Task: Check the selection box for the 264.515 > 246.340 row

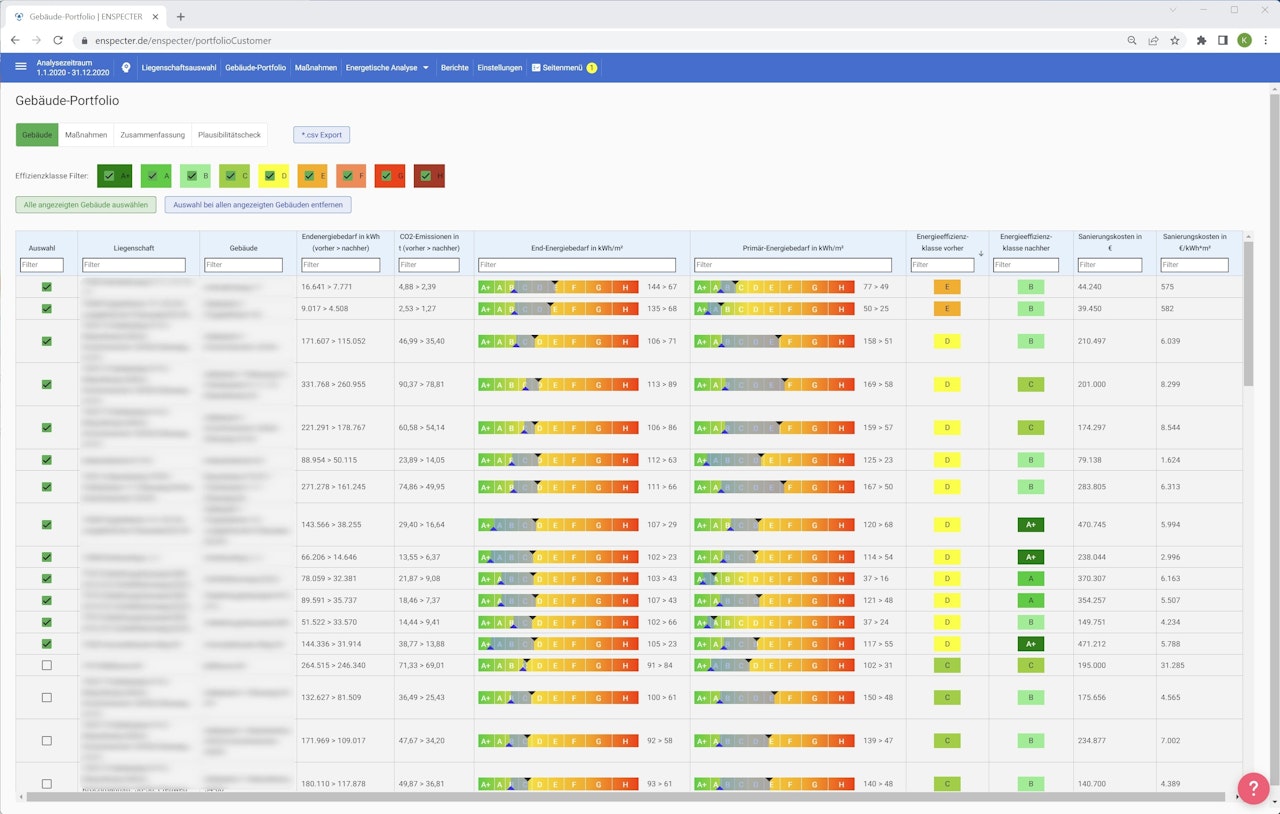Action: (x=46, y=665)
